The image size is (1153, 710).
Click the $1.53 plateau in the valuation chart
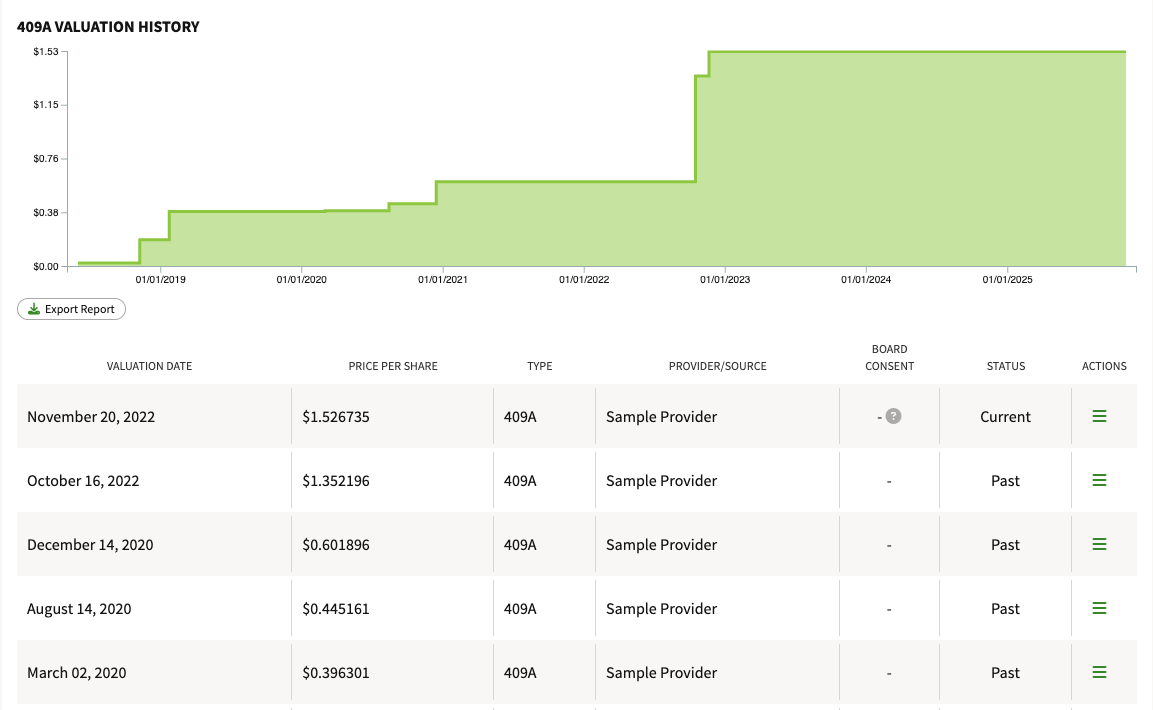[x=915, y=52]
